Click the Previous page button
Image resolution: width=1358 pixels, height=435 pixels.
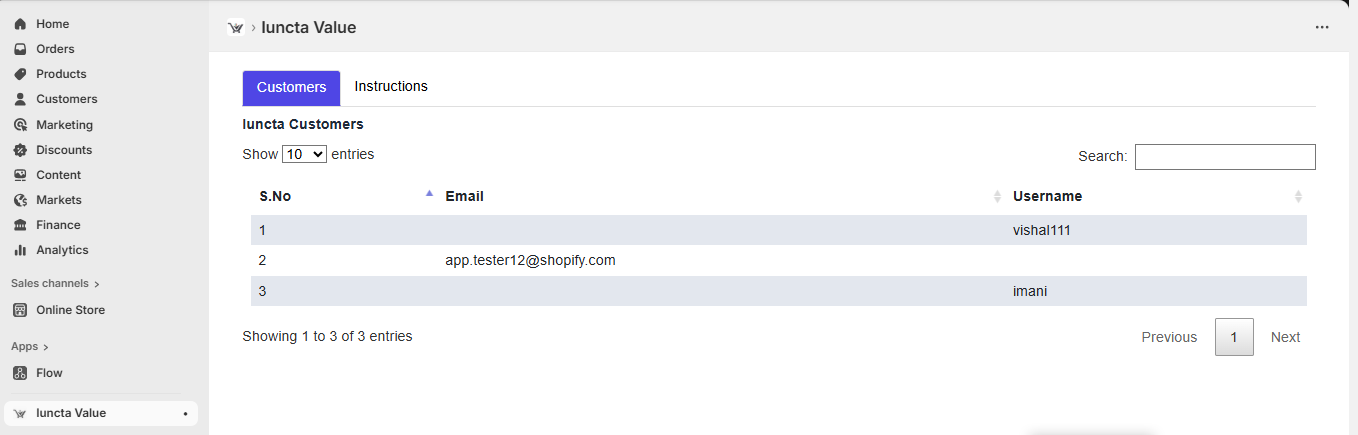[1169, 337]
